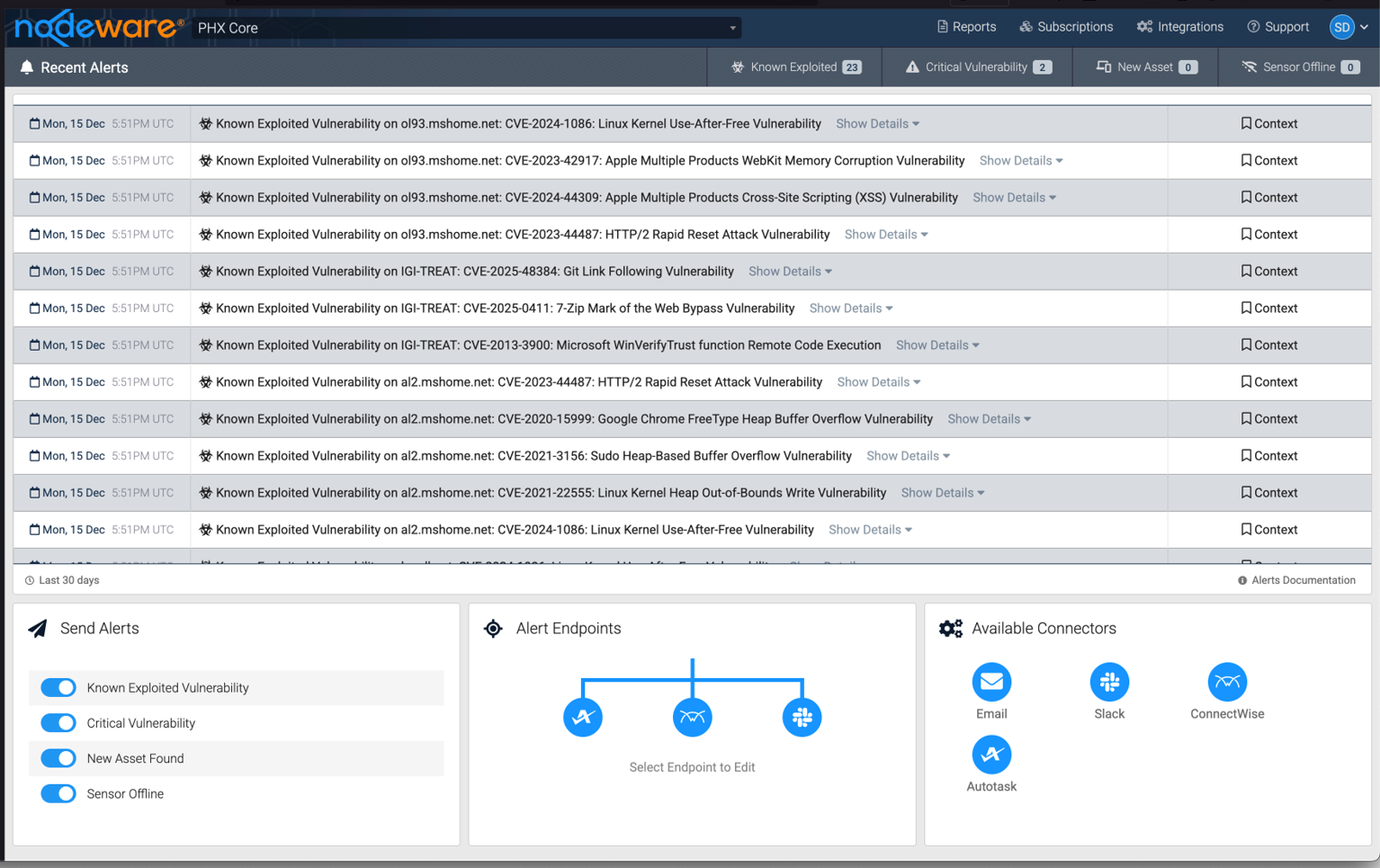Open the PHX Core network dropdown
Viewport: 1380px width, 868px height.
(x=467, y=28)
